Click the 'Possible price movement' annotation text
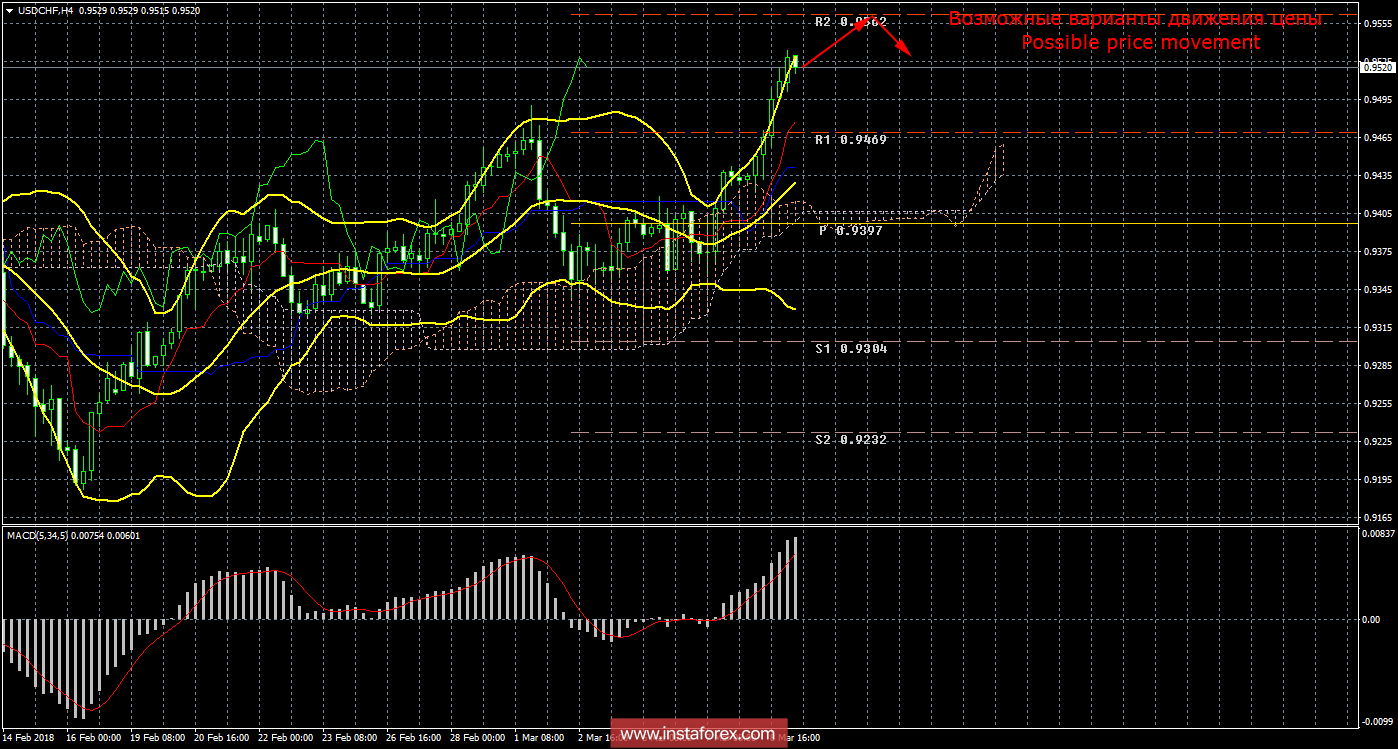Screen dimensions: 1398x749 (1139, 42)
